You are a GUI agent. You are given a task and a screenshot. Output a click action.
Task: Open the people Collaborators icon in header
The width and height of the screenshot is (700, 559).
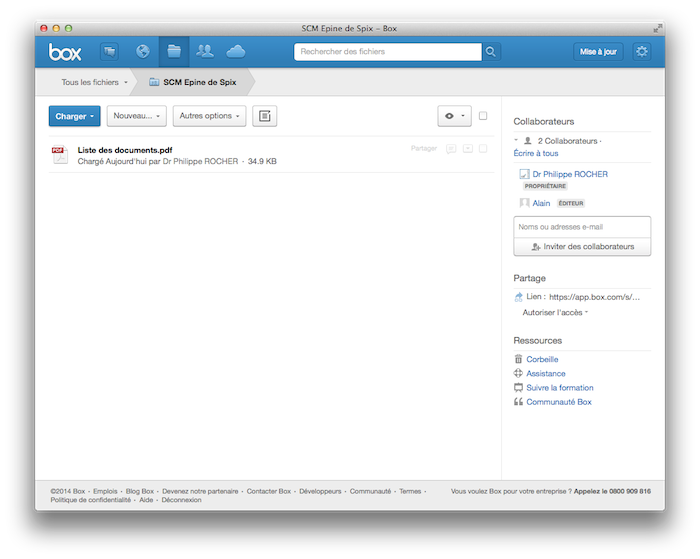[205, 52]
